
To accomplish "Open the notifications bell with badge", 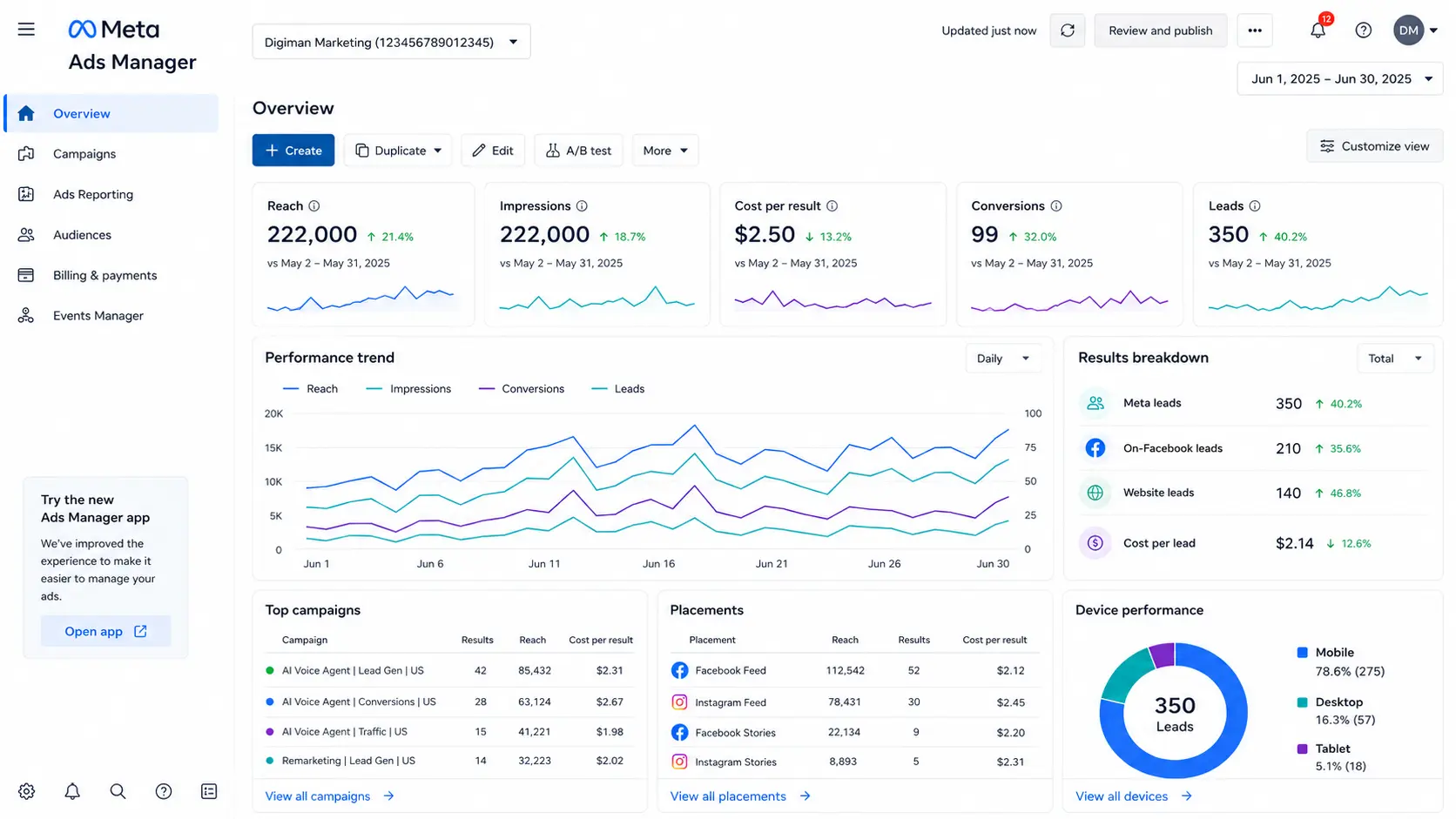I will click(x=1318, y=30).
